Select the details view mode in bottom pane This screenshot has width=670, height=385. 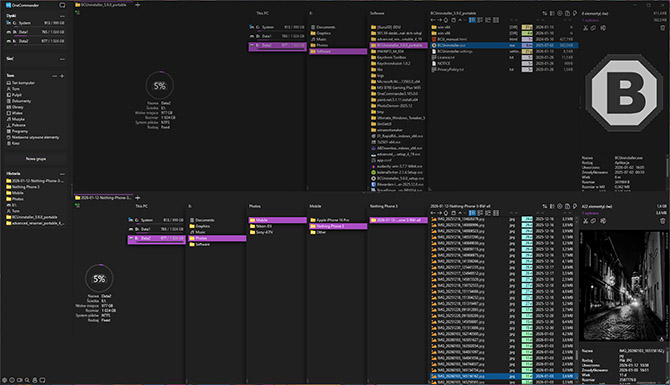(472, 213)
